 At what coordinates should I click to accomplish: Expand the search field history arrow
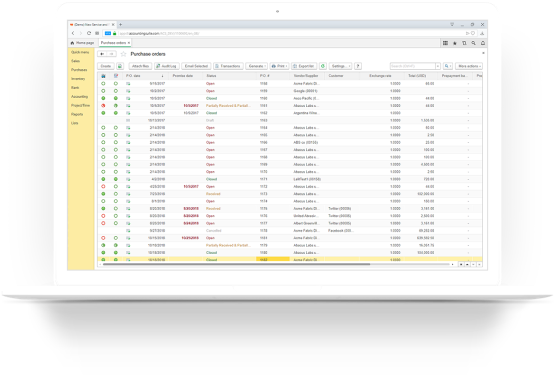(x=438, y=66)
